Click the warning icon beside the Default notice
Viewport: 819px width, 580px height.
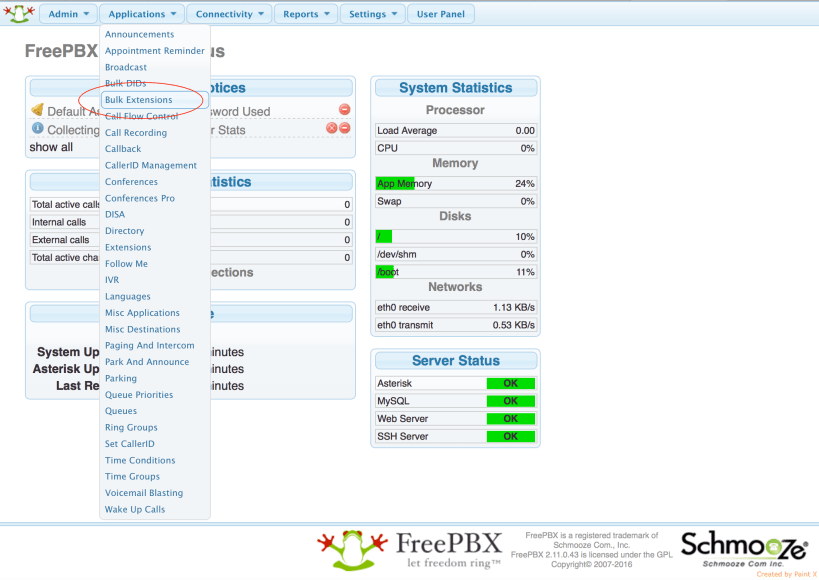point(37,110)
